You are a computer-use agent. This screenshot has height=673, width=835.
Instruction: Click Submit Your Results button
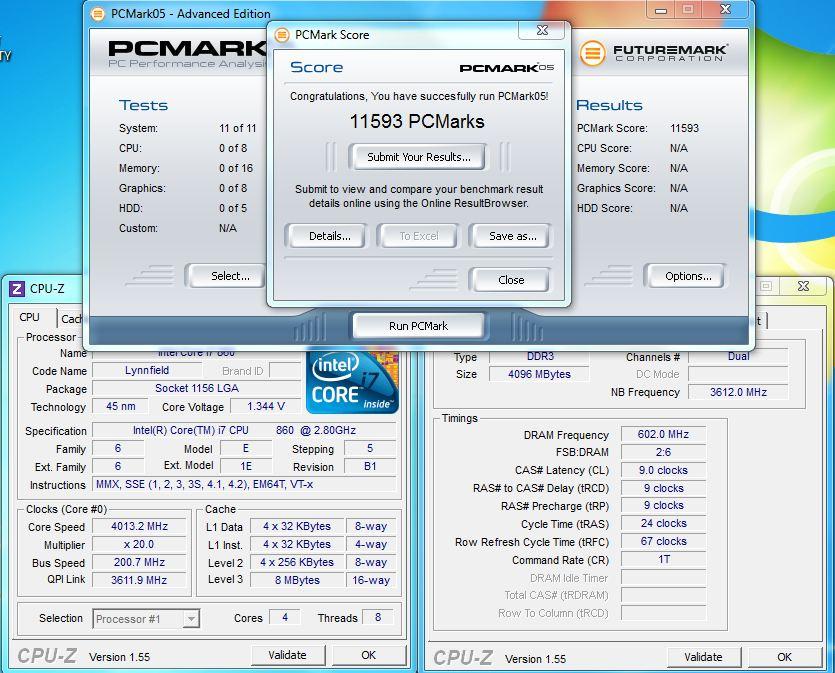tap(418, 157)
